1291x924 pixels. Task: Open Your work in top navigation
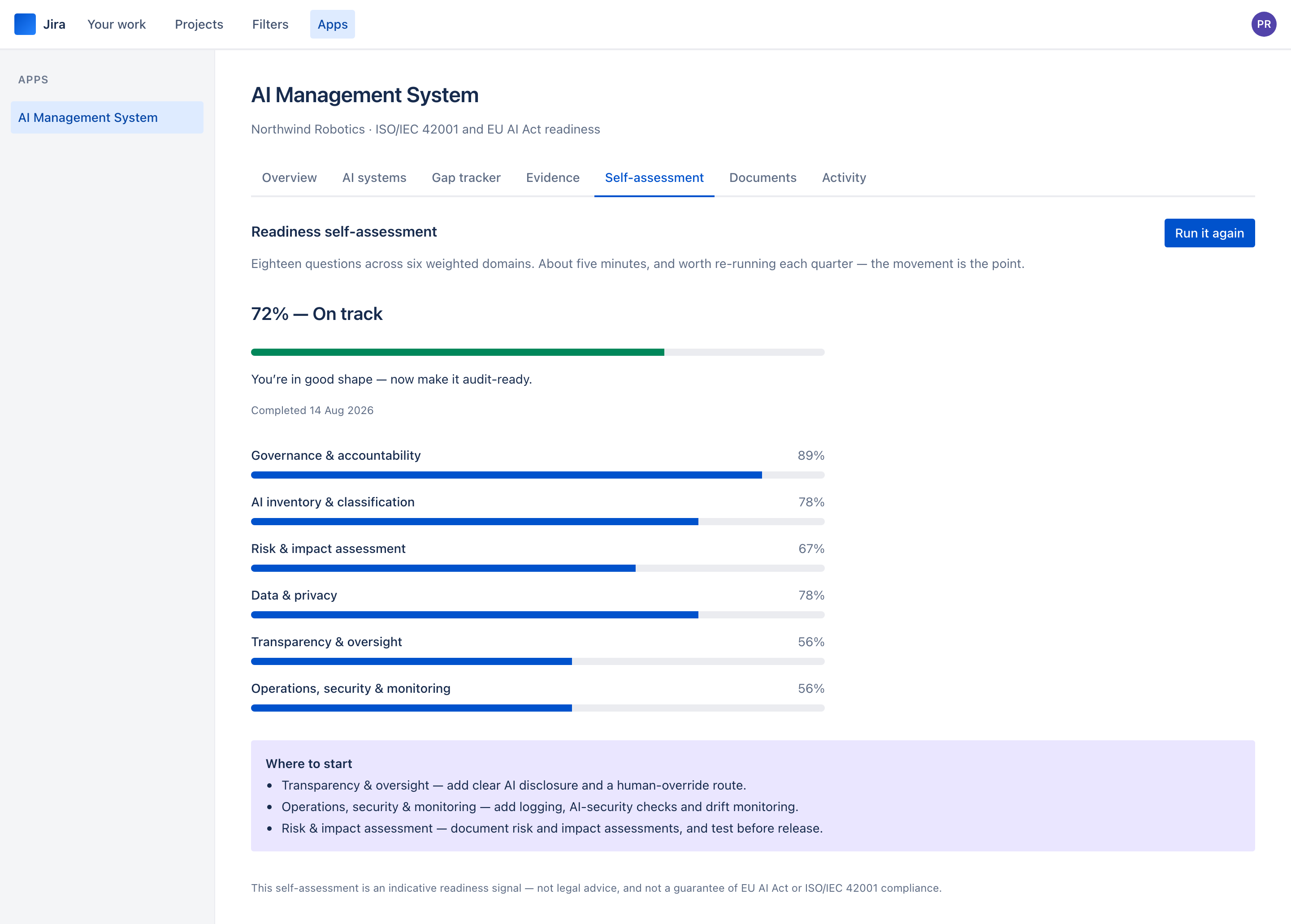[x=117, y=25]
